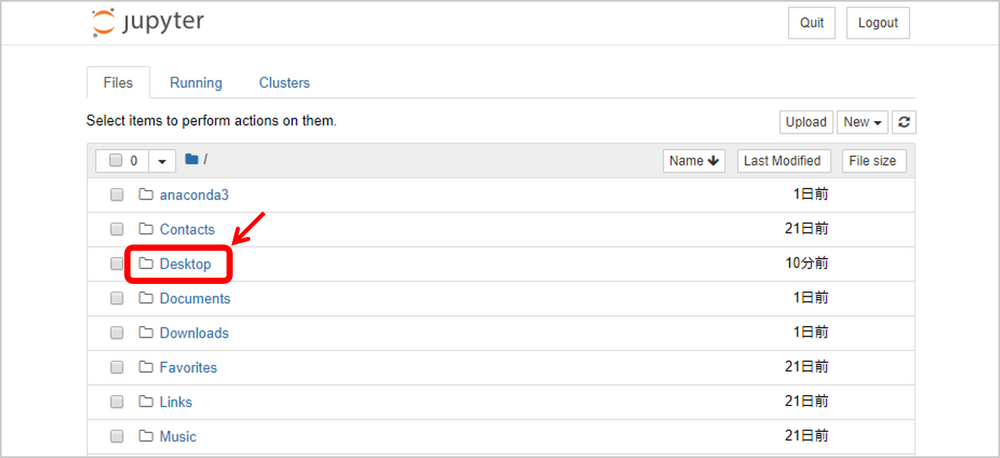Click the folder icon beside Desktop
The image size is (1000, 458).
(x=147, y=263)
